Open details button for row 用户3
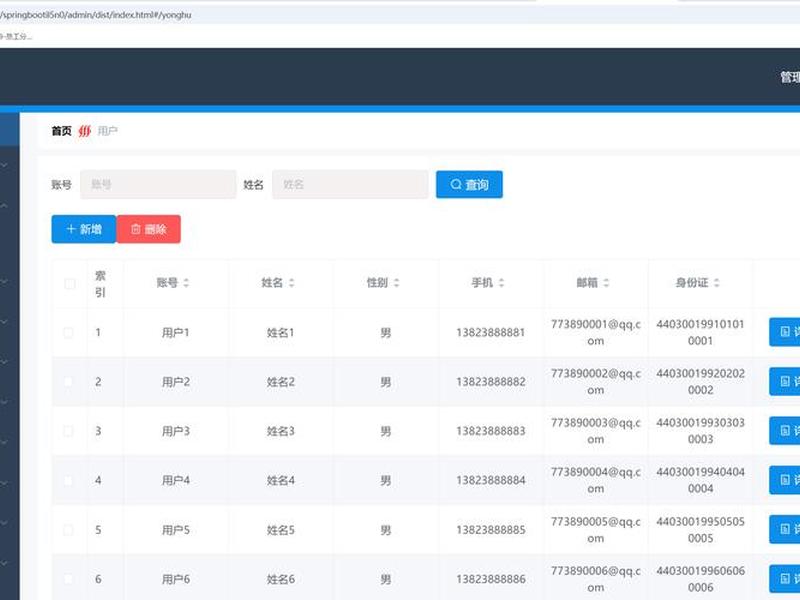This screenshot has width=800, height=600. tap(785, 431)
